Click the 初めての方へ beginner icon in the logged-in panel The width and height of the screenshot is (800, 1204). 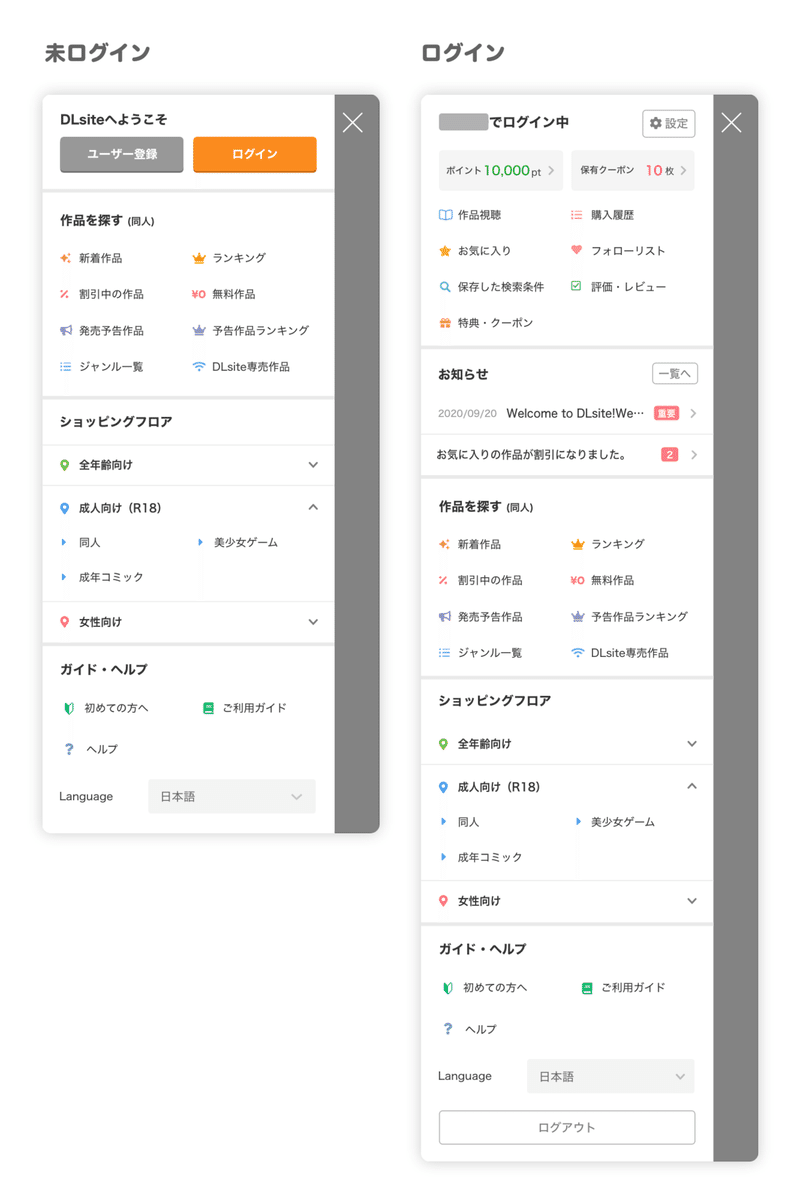pos(448,988)
